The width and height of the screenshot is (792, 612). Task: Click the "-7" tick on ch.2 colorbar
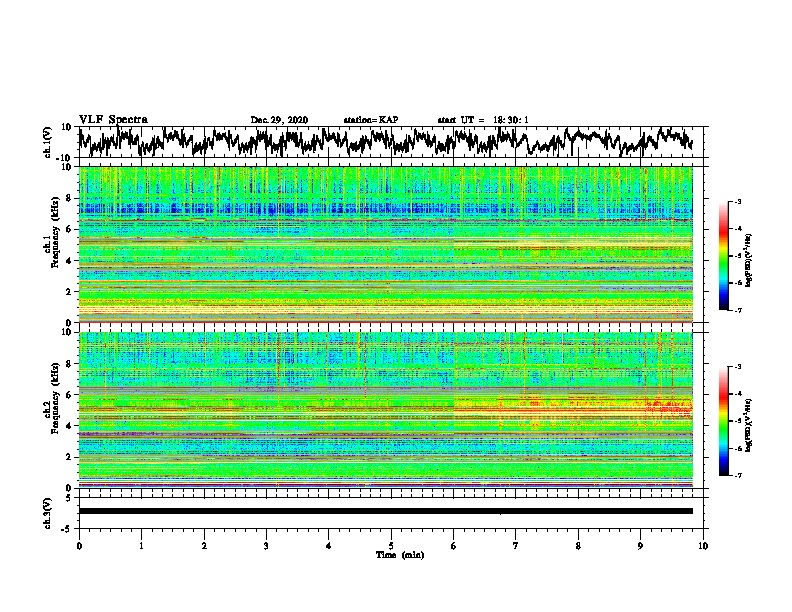[738, 475]
